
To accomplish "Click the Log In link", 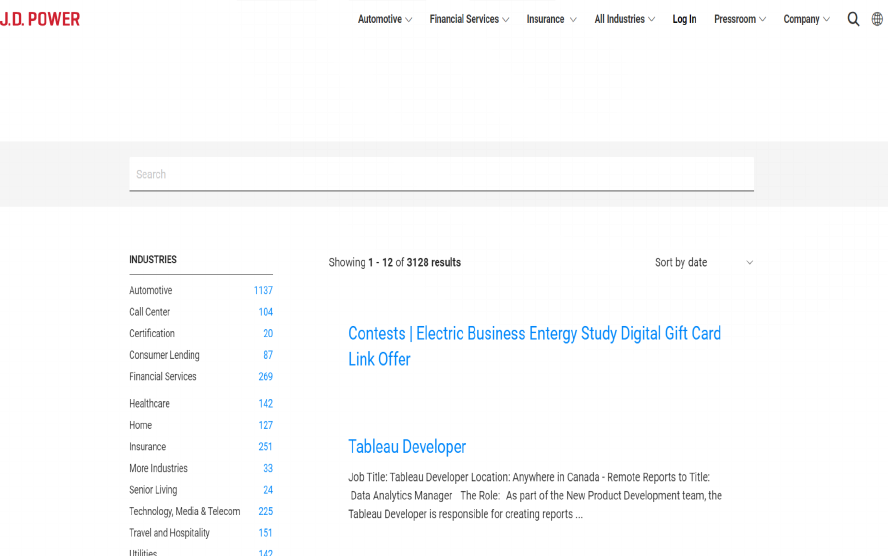I will (x=684, y=19).
